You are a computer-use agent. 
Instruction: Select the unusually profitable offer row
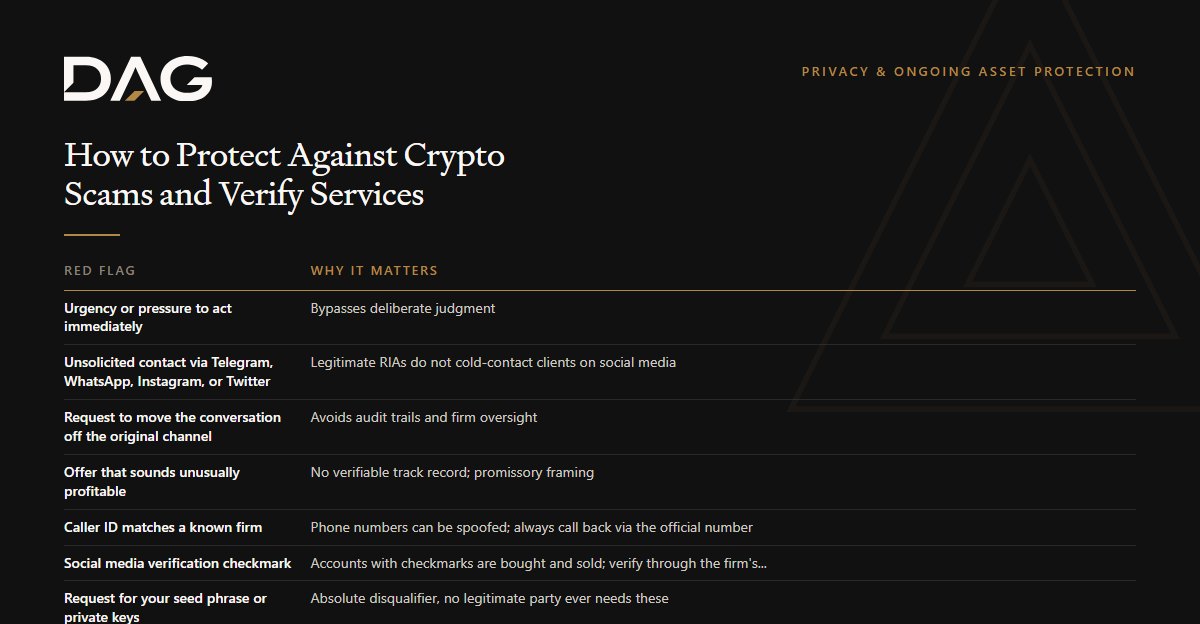pos(600,482)
